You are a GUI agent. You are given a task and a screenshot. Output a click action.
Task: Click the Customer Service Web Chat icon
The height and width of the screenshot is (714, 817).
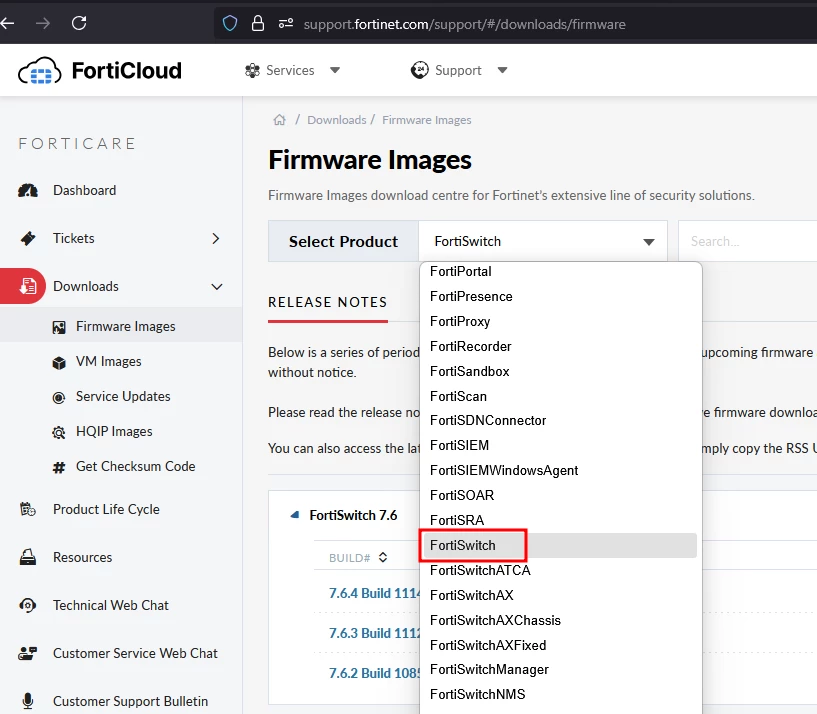[x=28, y=653]
